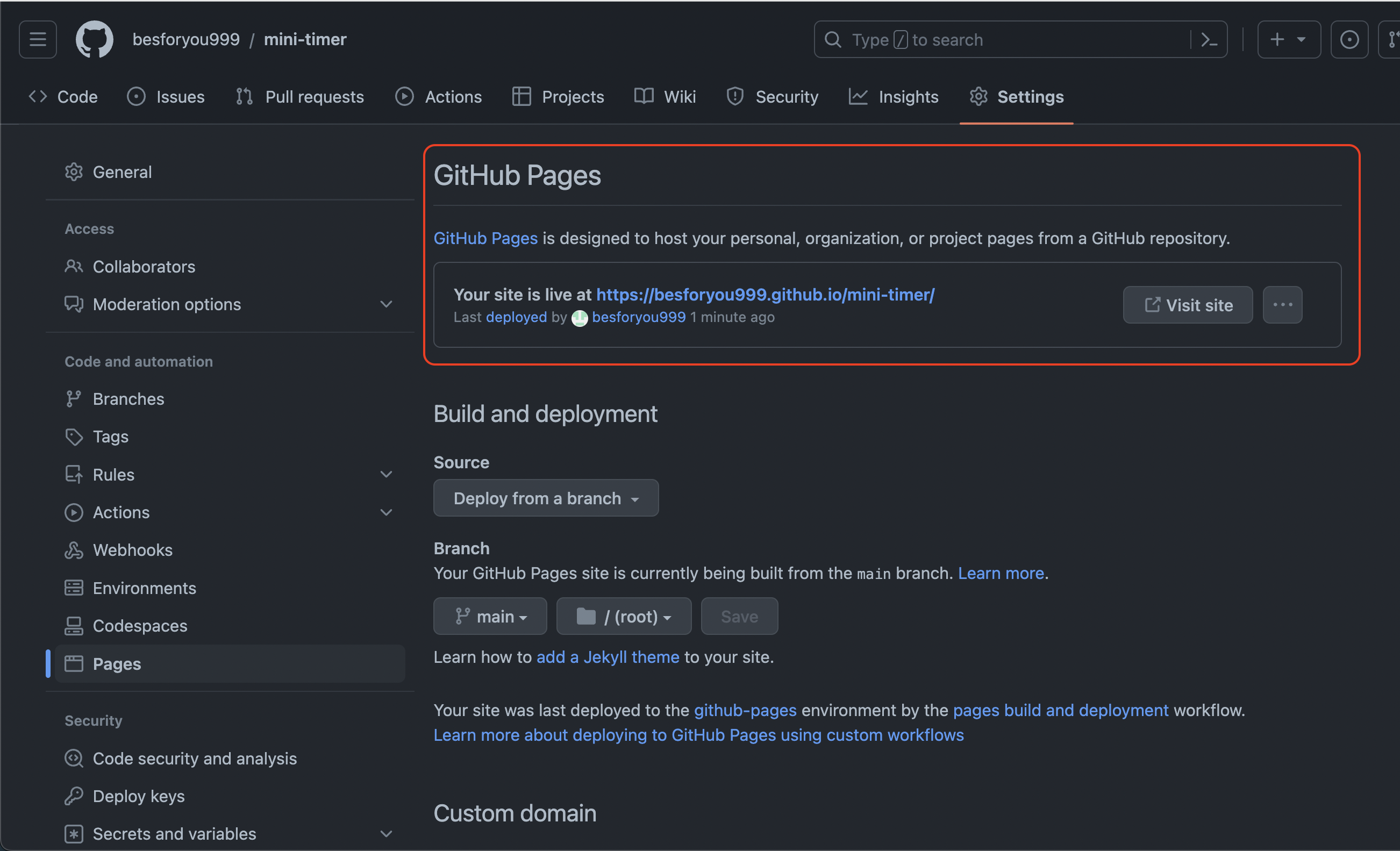Click the Webhooks icon
The image size is (1400, 851).
tap(74, 550)
